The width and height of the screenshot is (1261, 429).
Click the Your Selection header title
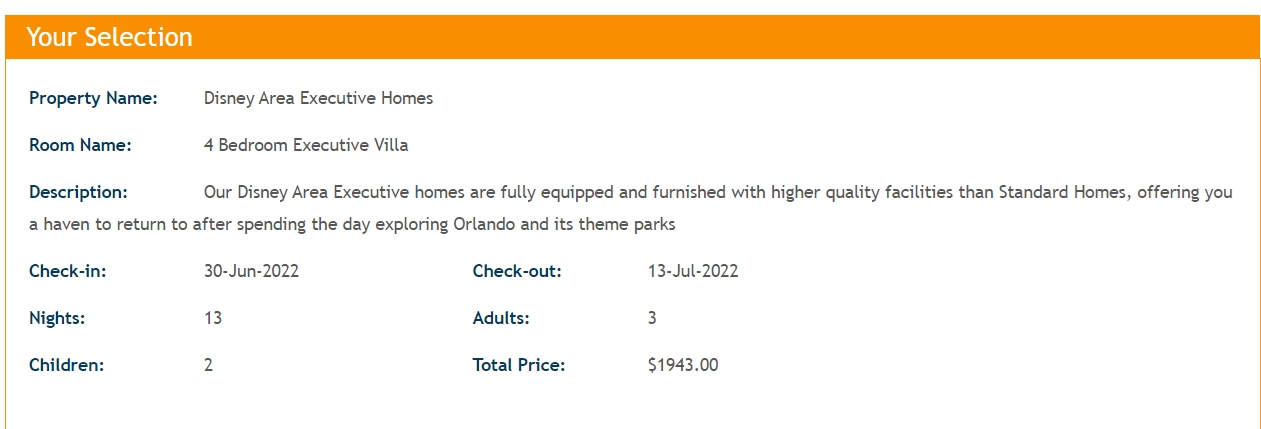109,37
